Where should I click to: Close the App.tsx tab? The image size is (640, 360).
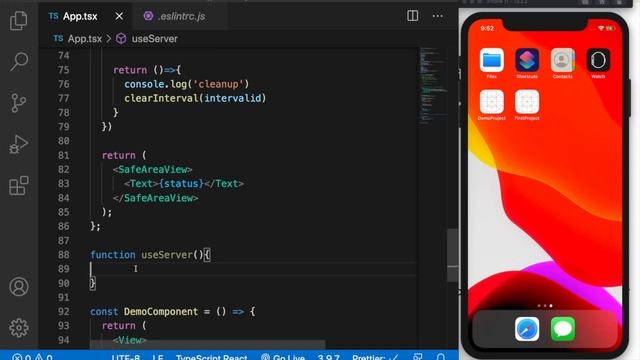click(119, 16)
